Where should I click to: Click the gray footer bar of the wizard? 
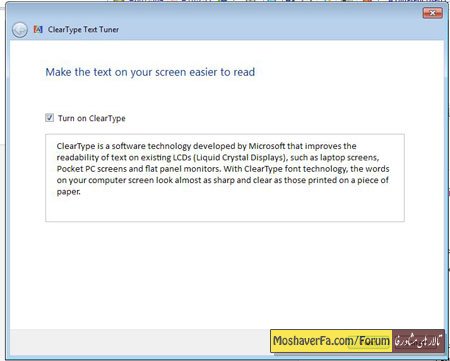[x=140, y=342]
